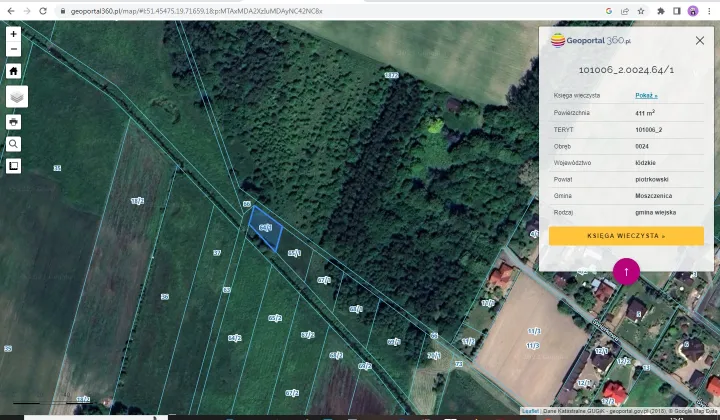This screenshot has height=420, width=720.
Task: Select parcel labeled 65/1 on the map
Action: point(294,253)
